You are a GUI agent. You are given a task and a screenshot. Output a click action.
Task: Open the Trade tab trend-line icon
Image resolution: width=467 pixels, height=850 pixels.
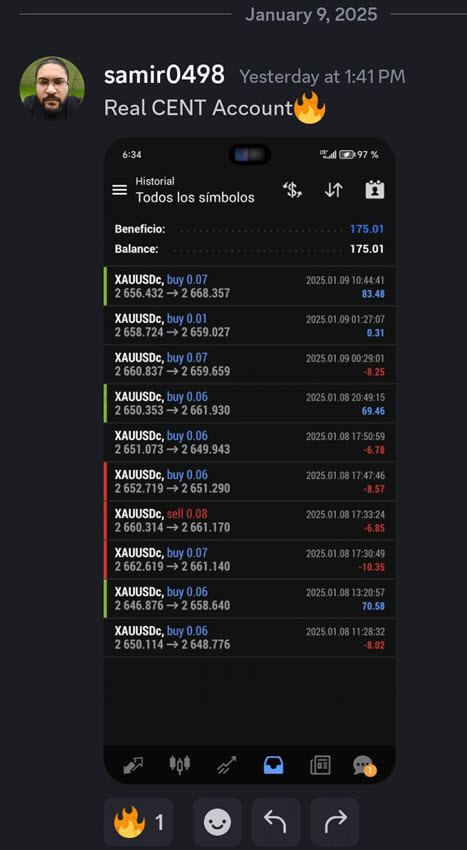tap(226, 765)
